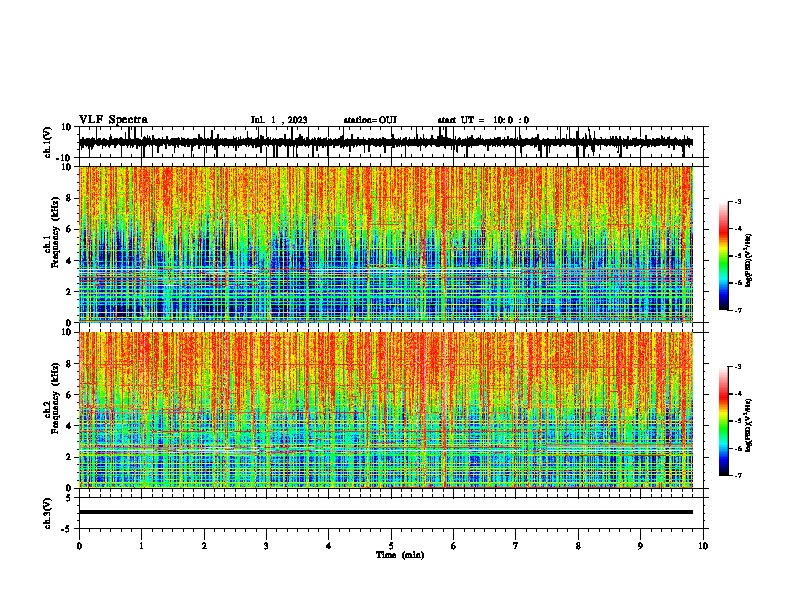Click the "9" tick label on time axis
This screenshot has width=792, height=612.
tap(640, 546)
